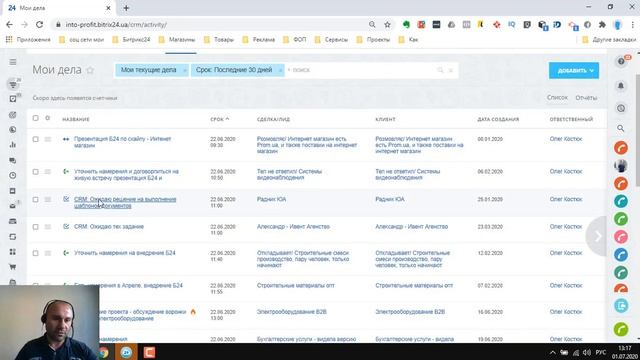Open the right panel clock history icon
This screenshot has height=360, width=640.
(621, 109)
